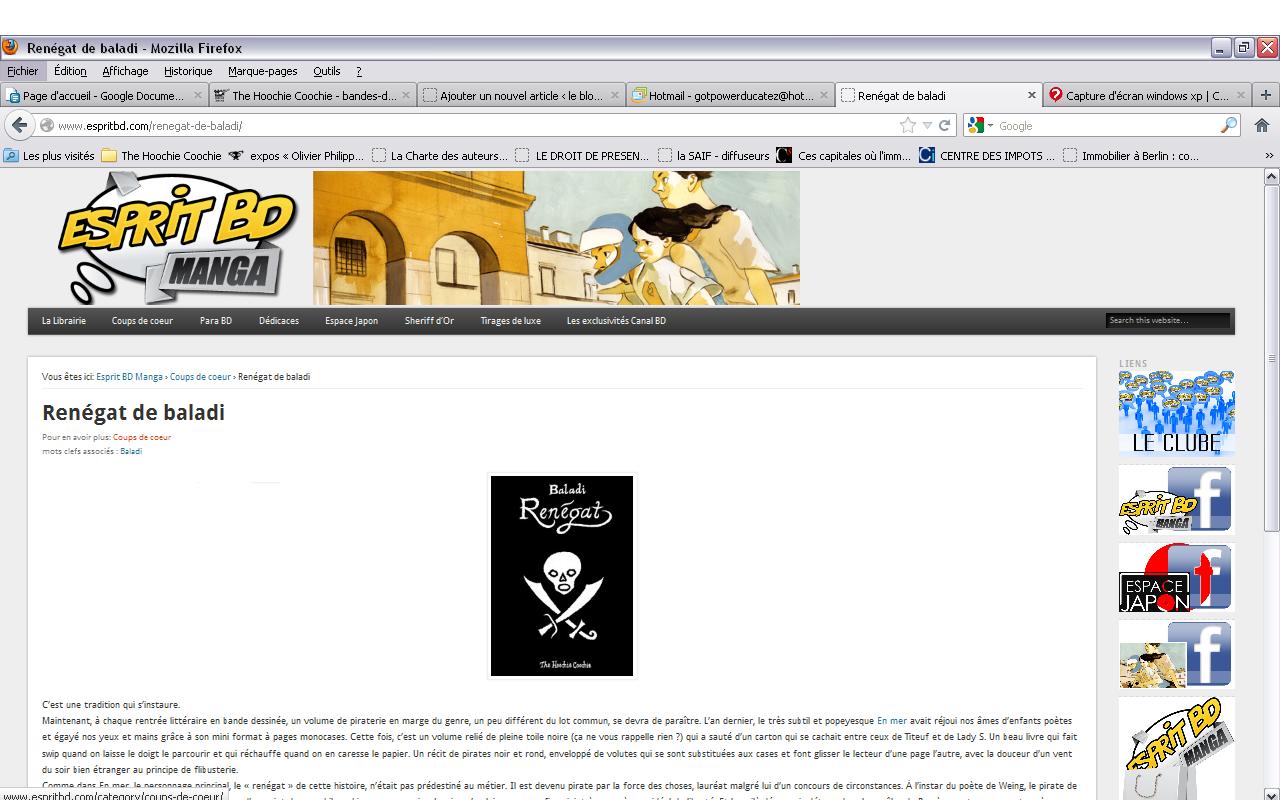The height and width of the screenshot is (800, 1280).
Task: Close the Hotmail tab
Action: [x=824, y=95]
